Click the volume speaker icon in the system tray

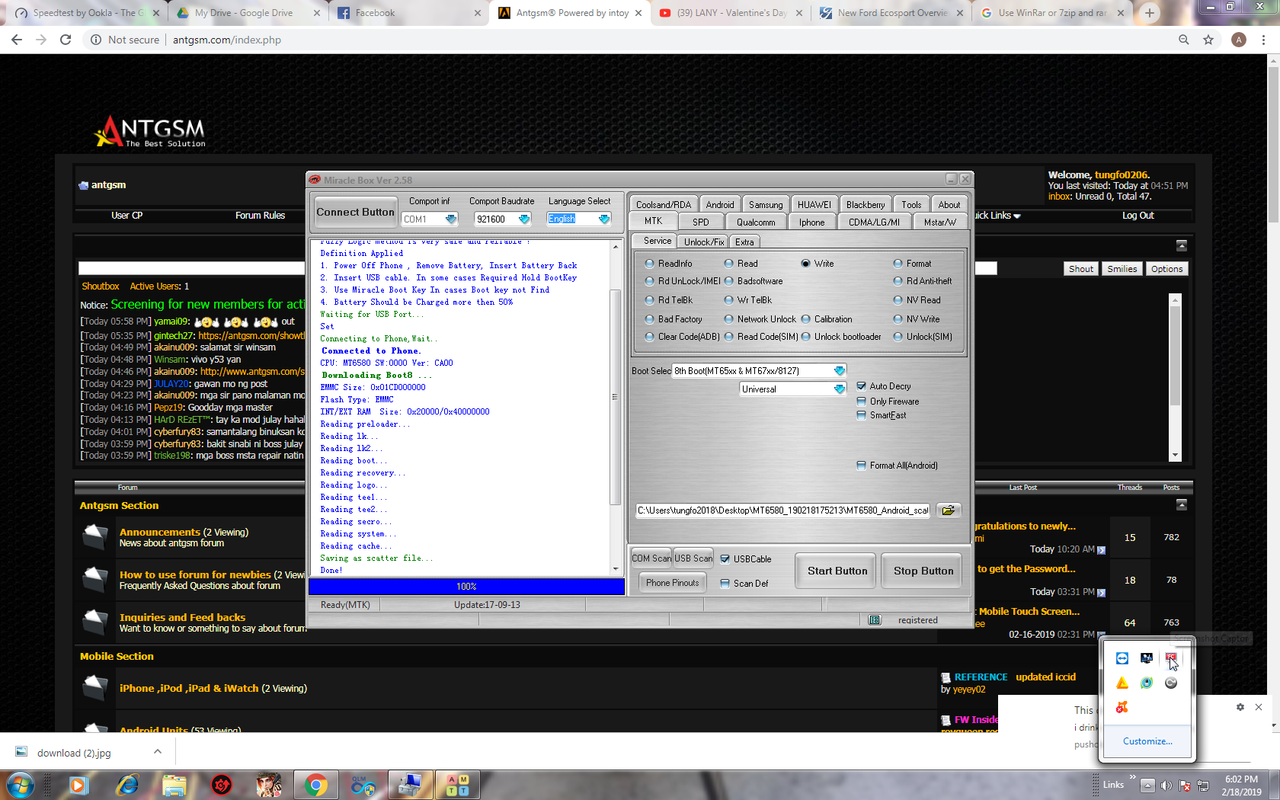pos(1166,785)
